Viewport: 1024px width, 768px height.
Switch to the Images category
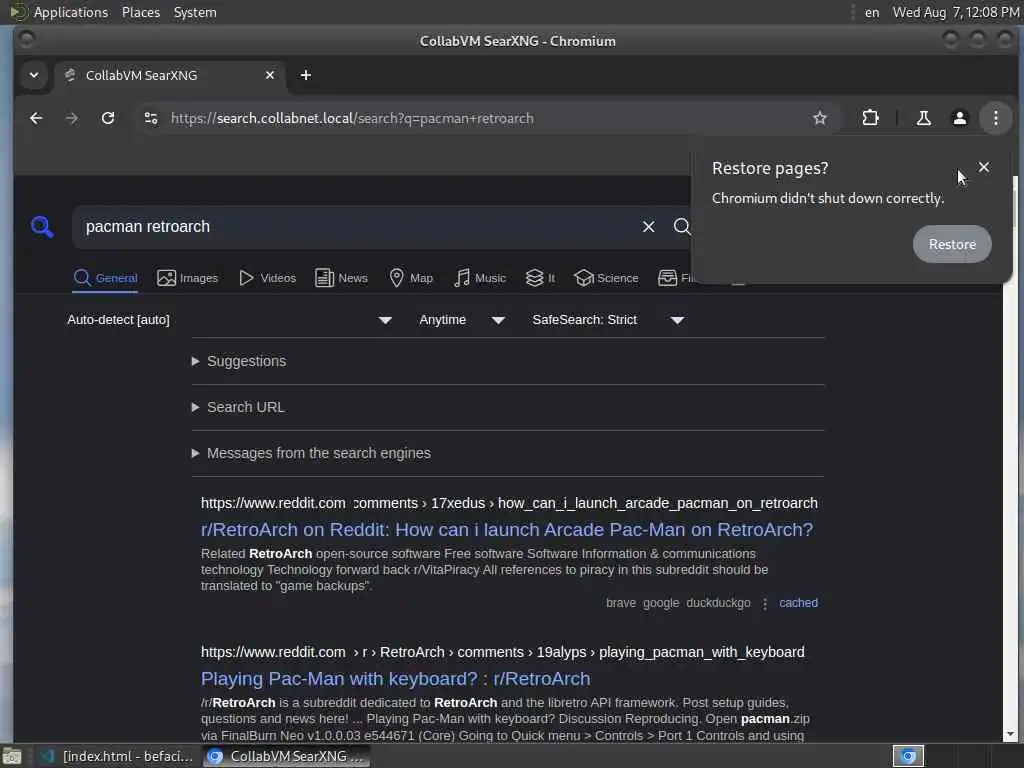(x=187, y=278)
